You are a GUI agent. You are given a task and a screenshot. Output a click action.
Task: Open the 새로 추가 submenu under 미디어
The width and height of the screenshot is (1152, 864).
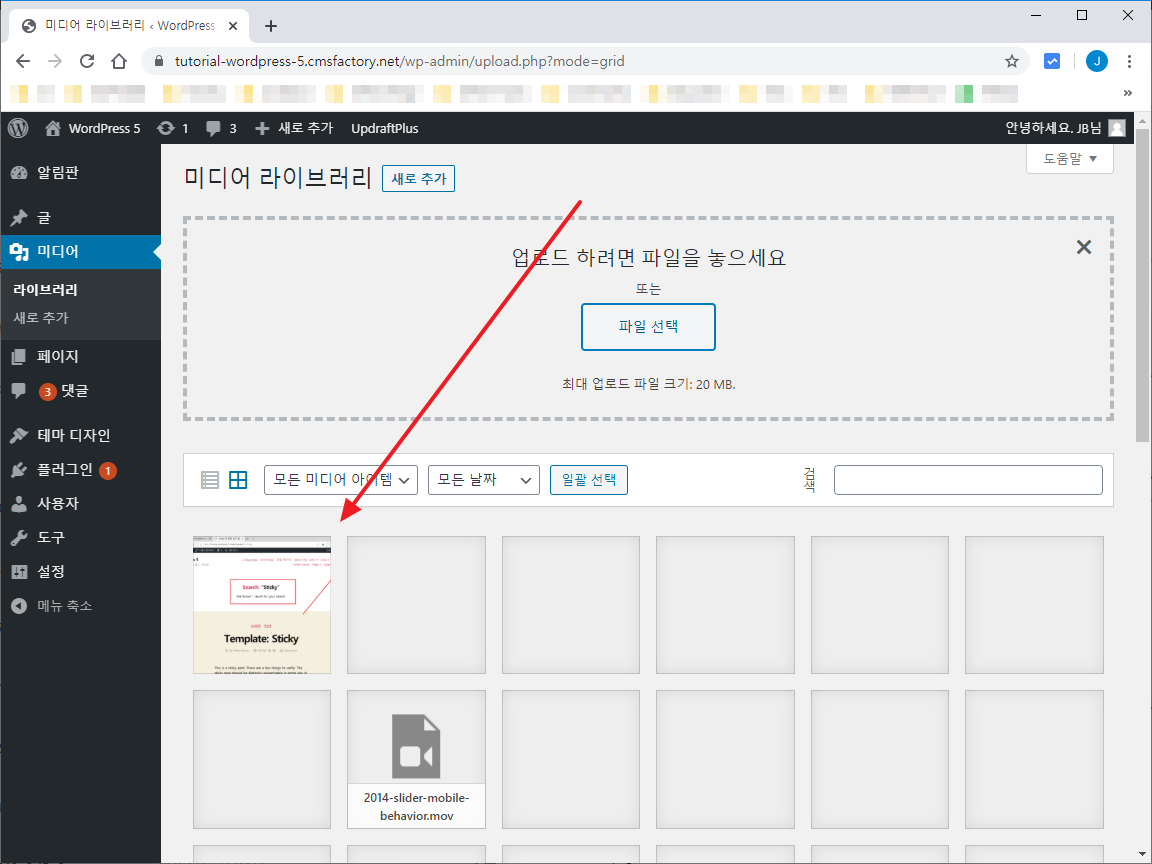pyautogui.click(x=40, y=318)
